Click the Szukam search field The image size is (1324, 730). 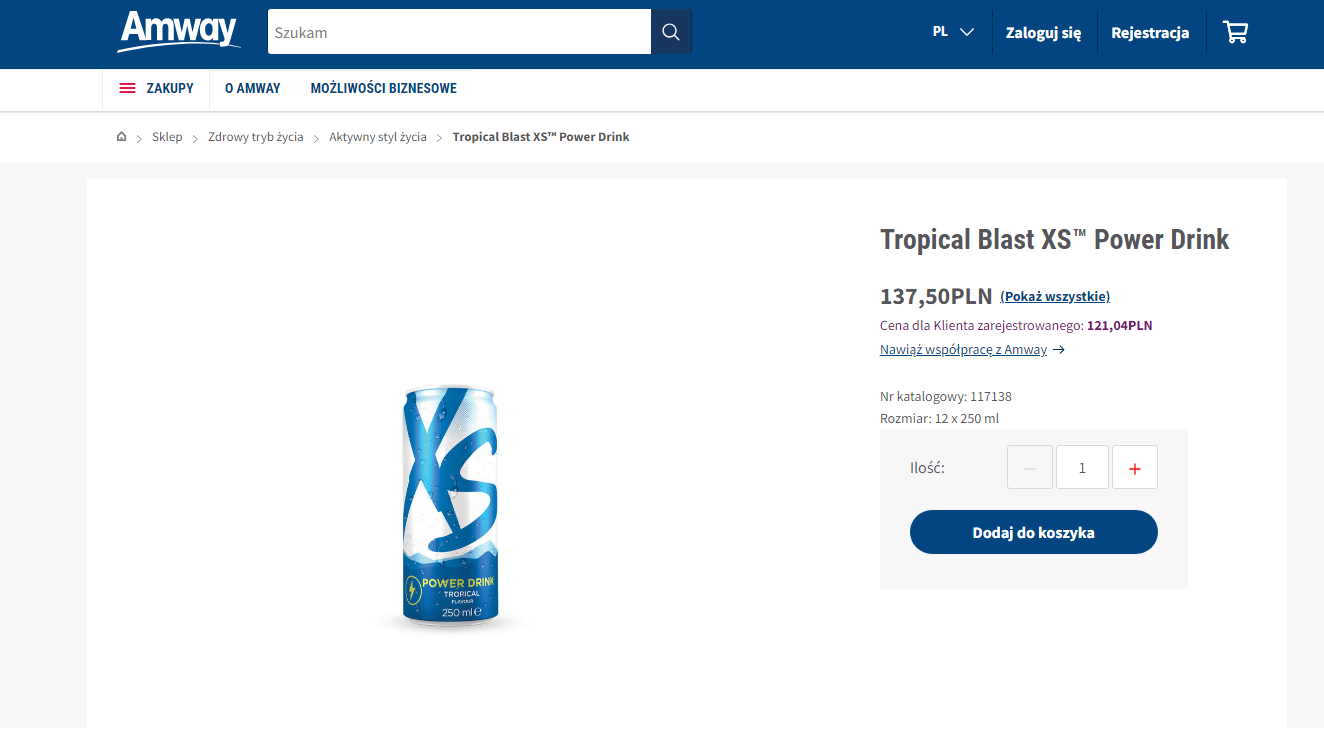[459, 32]
